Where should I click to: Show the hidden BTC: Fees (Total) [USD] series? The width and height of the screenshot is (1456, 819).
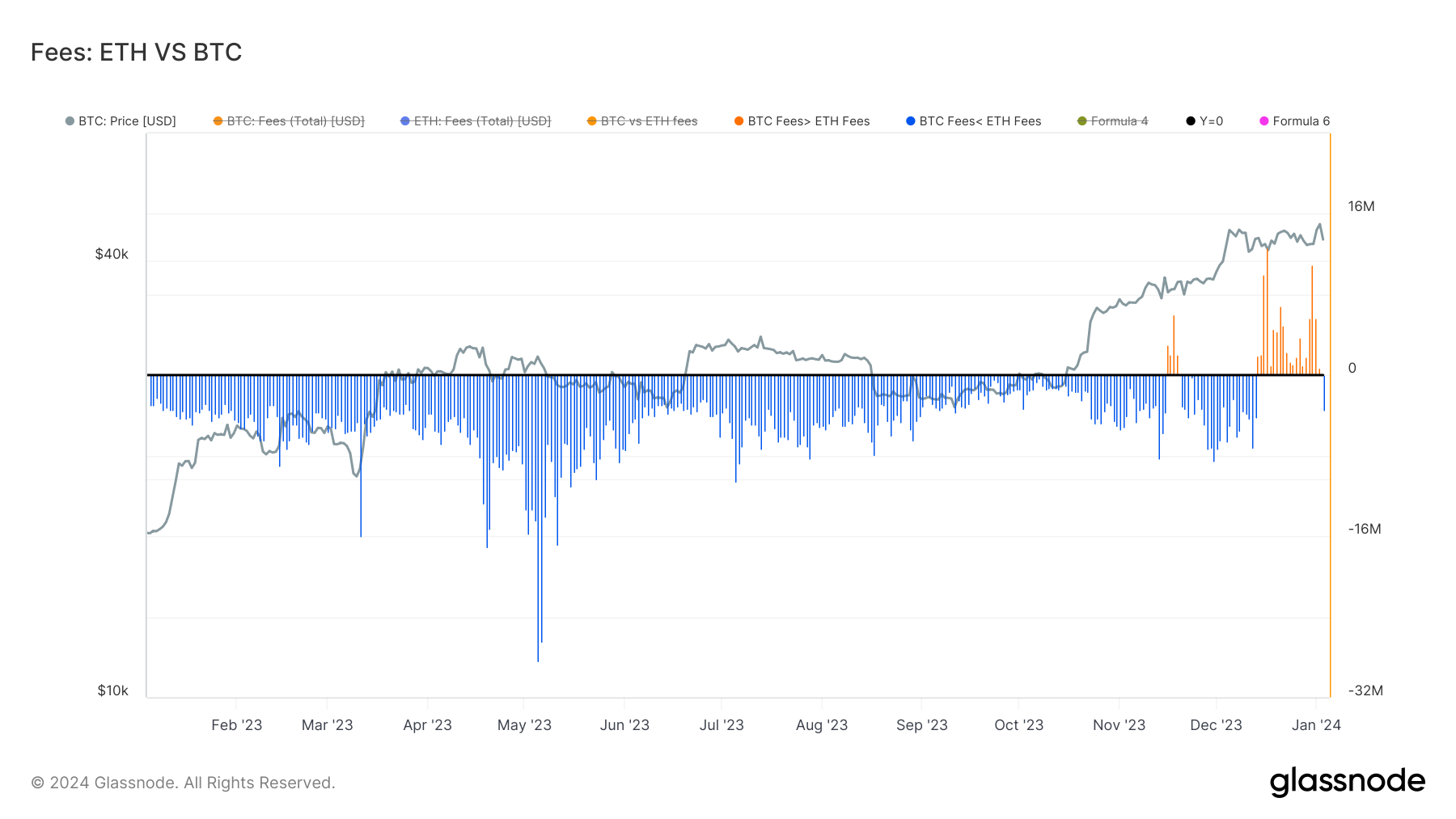[x=295, y=121]
